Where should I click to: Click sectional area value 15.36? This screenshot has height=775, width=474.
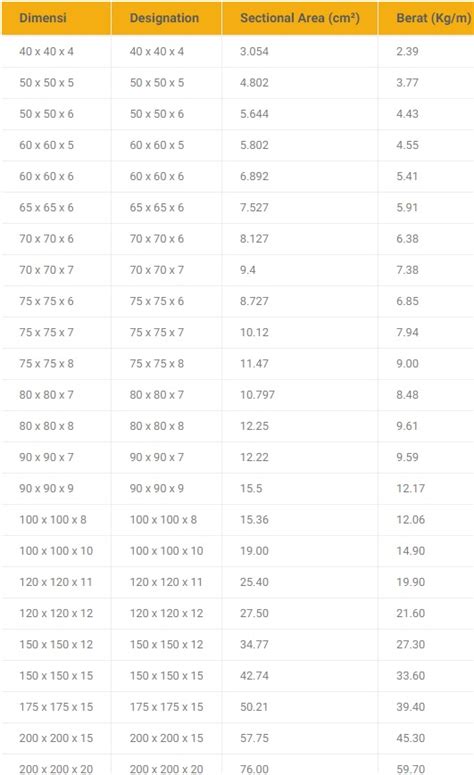point(255,519)
